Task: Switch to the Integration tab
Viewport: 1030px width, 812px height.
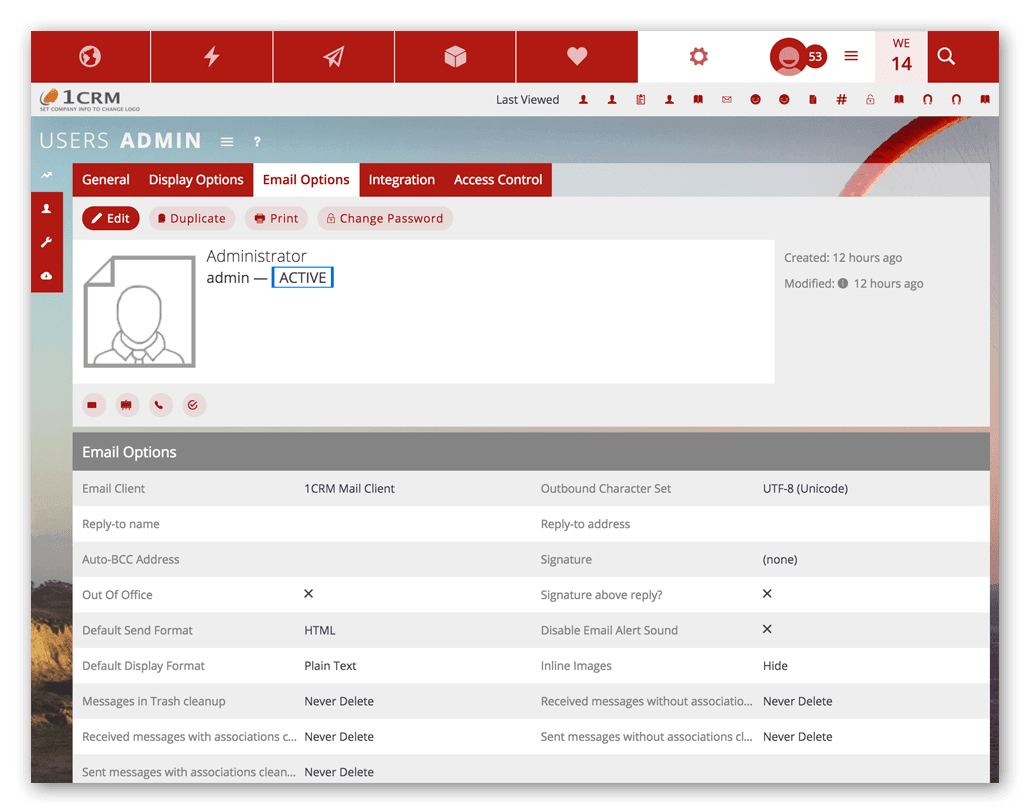Action: [x=401, y=180]
